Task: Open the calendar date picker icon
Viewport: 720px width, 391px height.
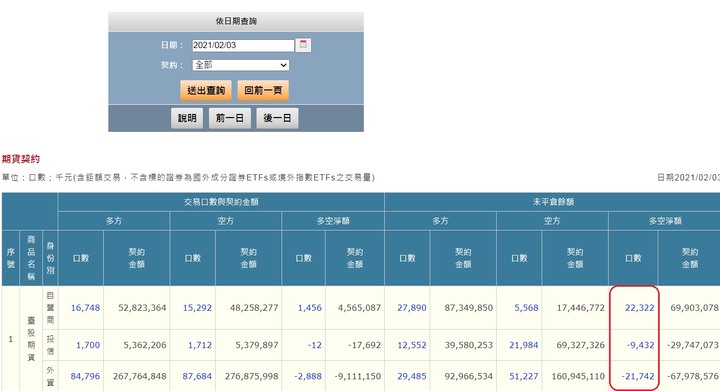Action: pos(303,45)
